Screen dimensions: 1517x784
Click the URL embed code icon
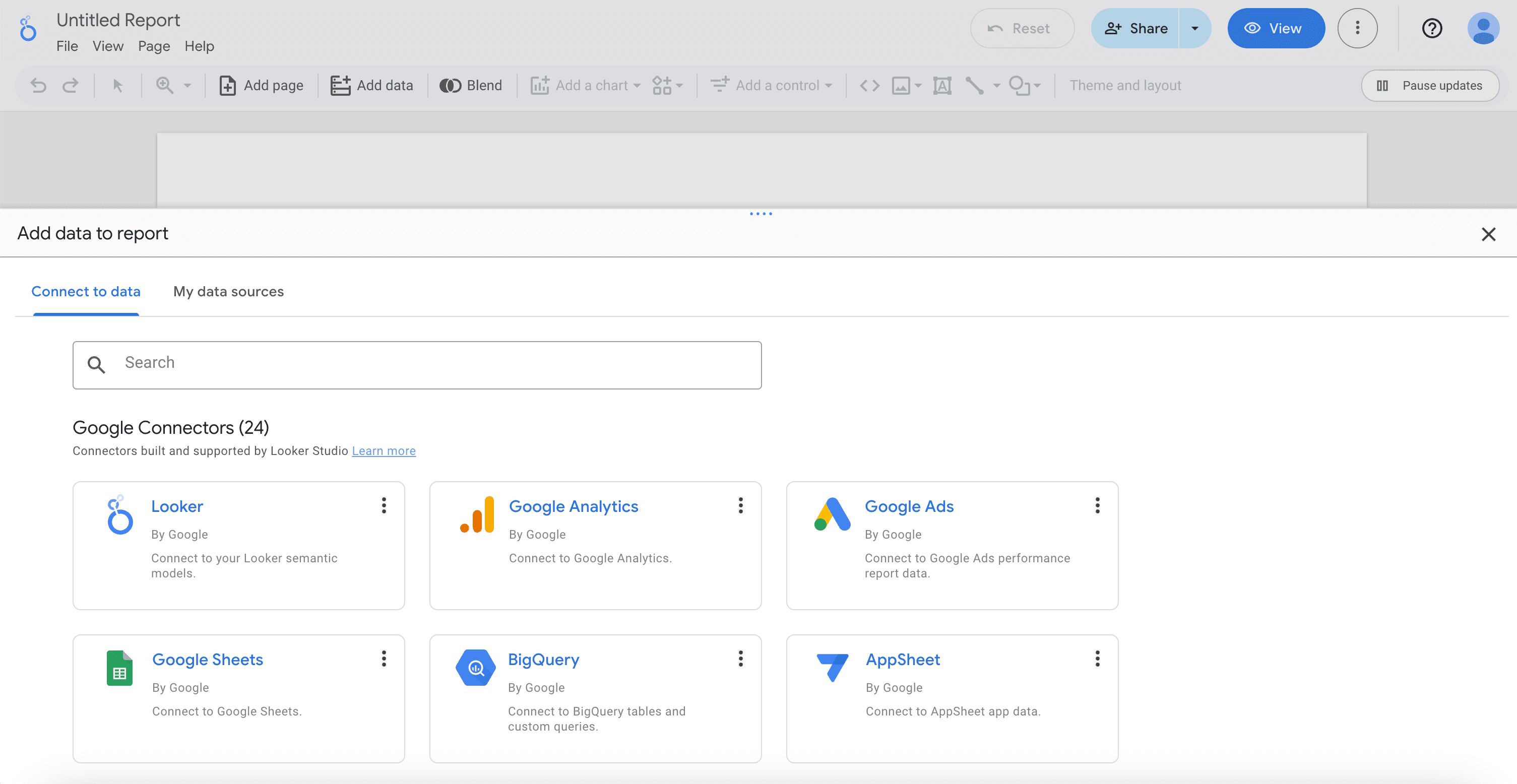pyautogui.click(x=869, y=86)
